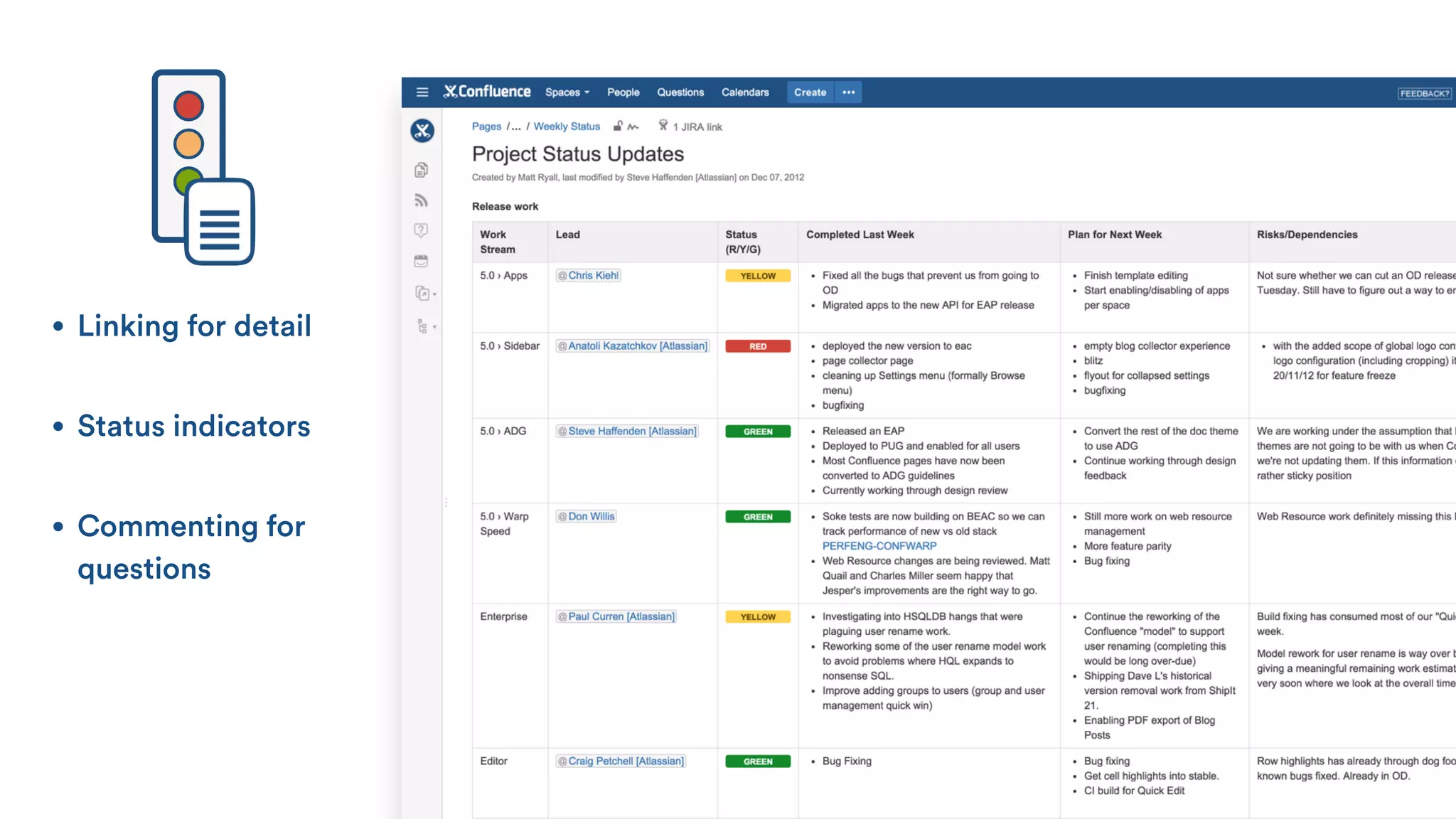Click the YELLOW status for Enterprise
This screenshot has width=1456, height=819.
758,617
